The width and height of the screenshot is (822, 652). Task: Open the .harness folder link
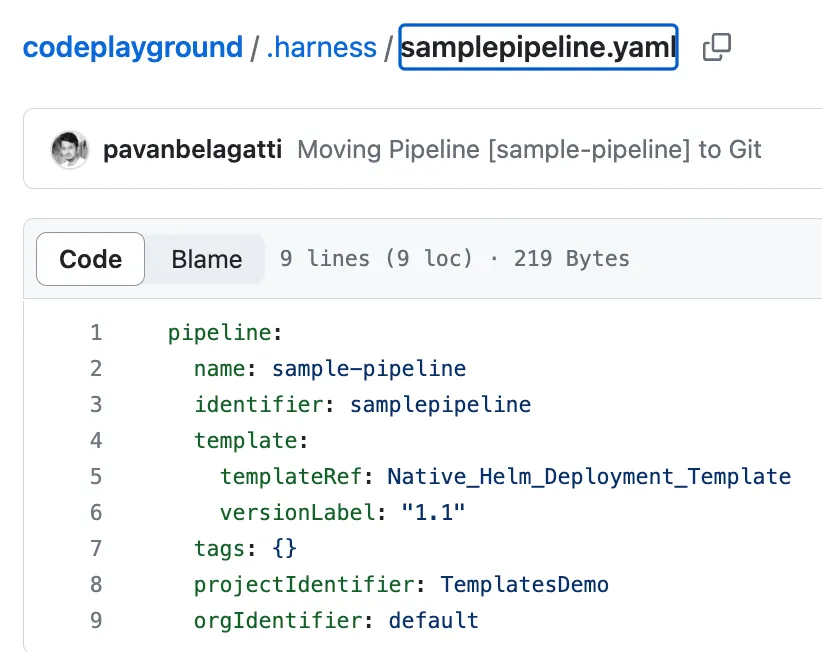[x=321, y=47]
